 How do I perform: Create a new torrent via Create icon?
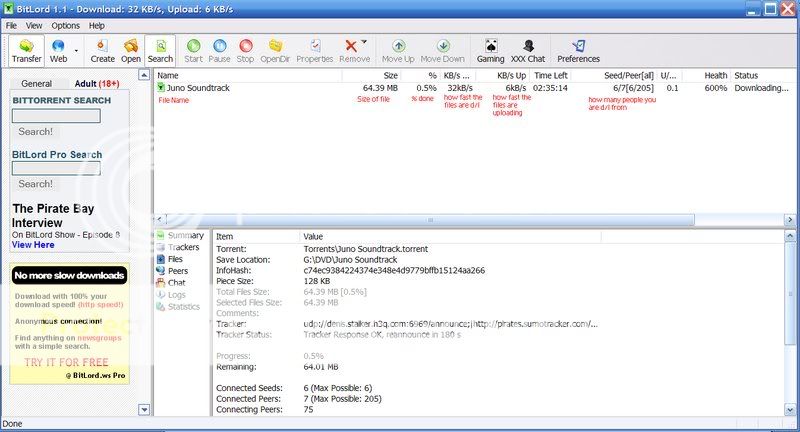point(103,51)
